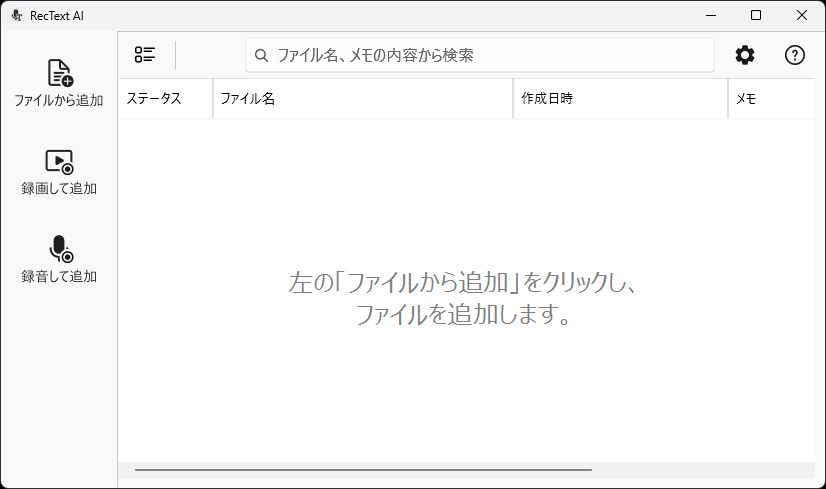Minimize the RecText AI window

(711, 15)
